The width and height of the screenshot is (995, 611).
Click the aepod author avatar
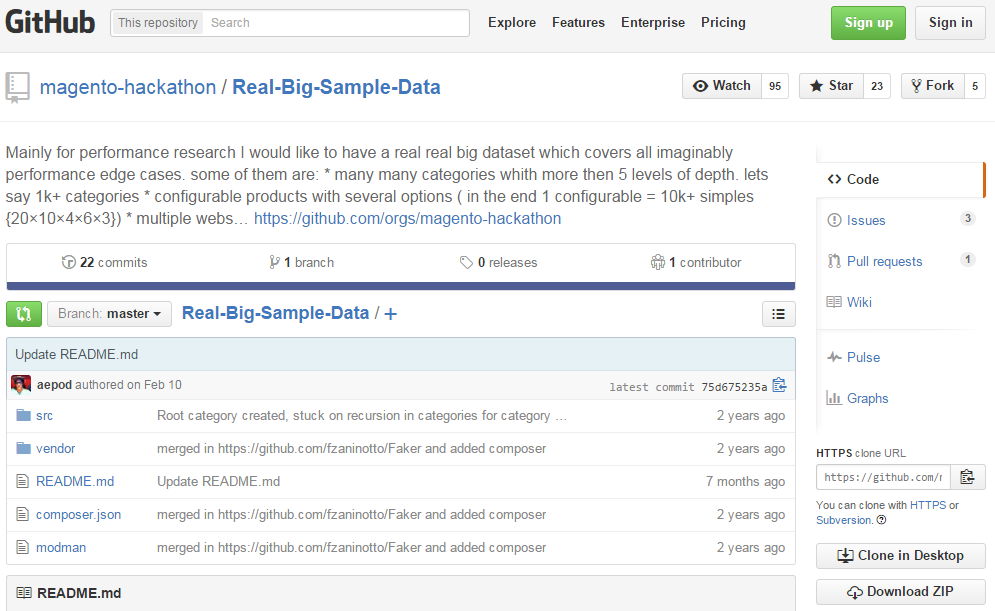point(20,385)
